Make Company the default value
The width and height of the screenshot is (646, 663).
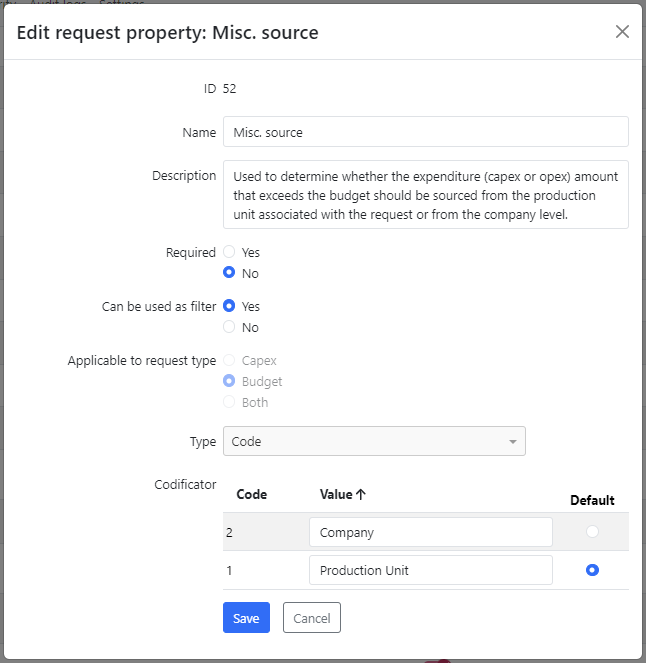(592, 531)
